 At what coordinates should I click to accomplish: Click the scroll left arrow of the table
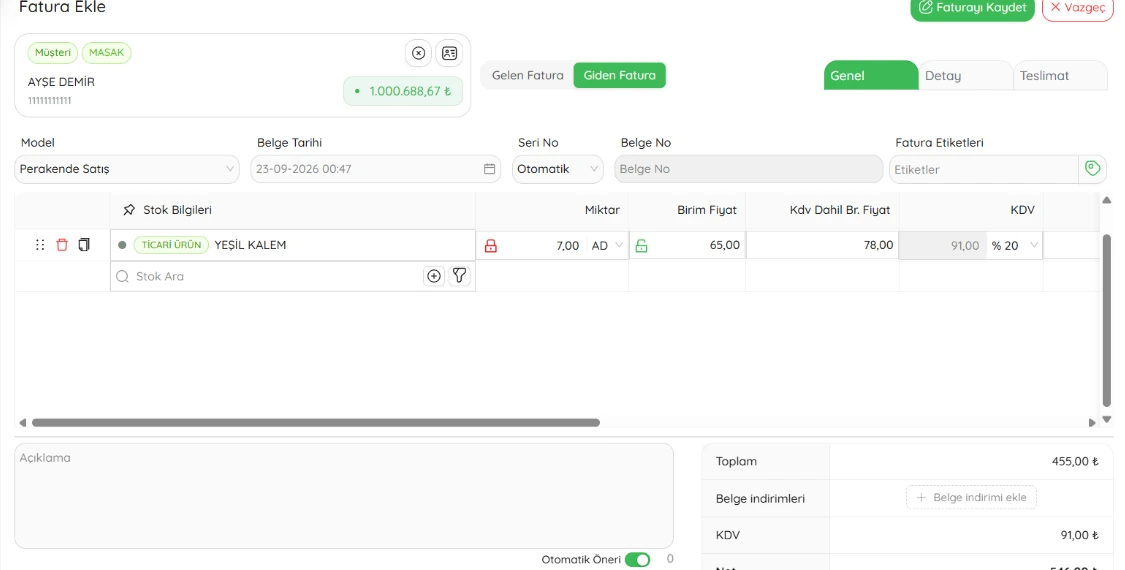pos(22,423)
